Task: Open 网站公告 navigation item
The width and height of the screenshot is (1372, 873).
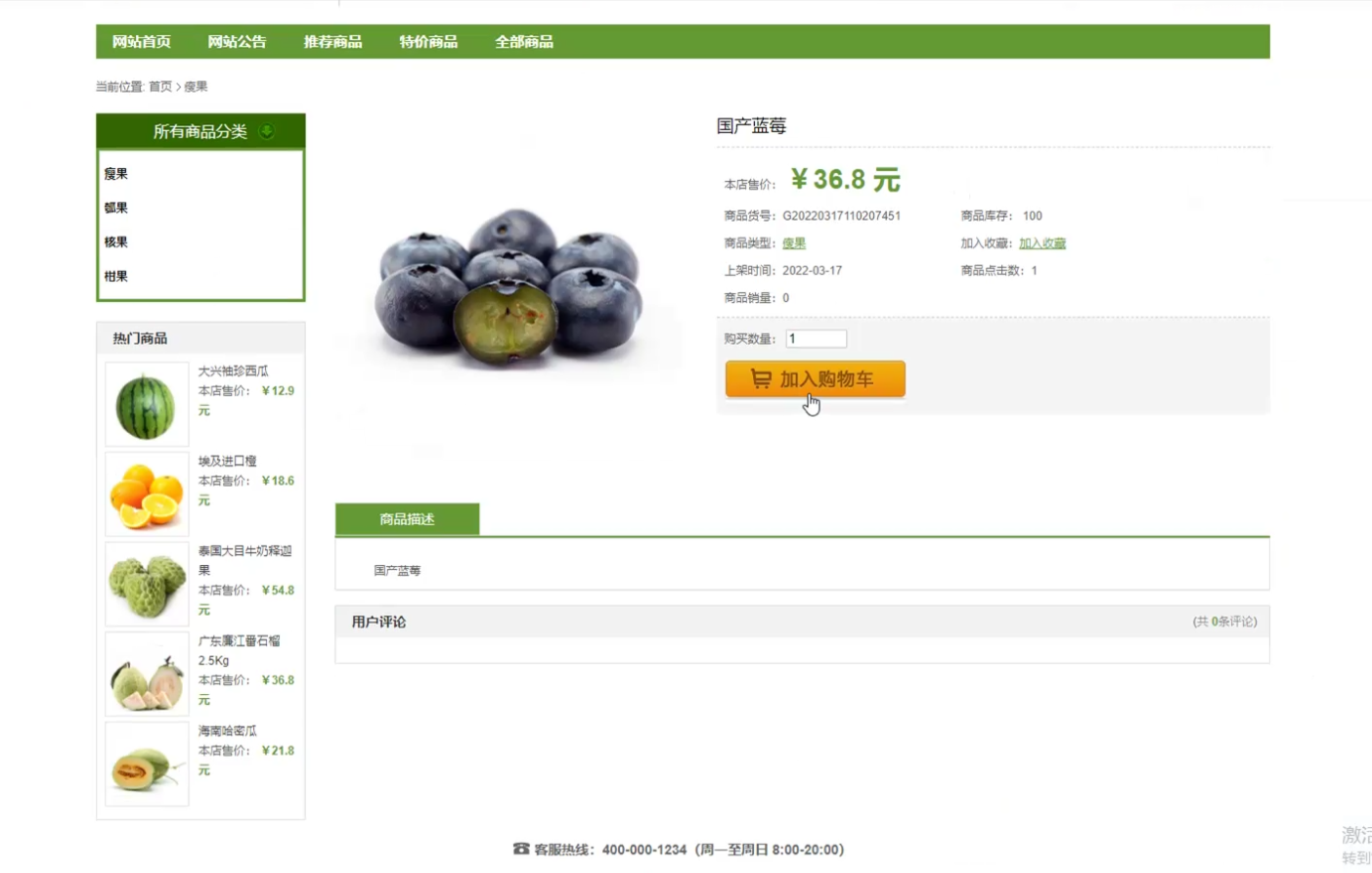Action: [237, 41]
